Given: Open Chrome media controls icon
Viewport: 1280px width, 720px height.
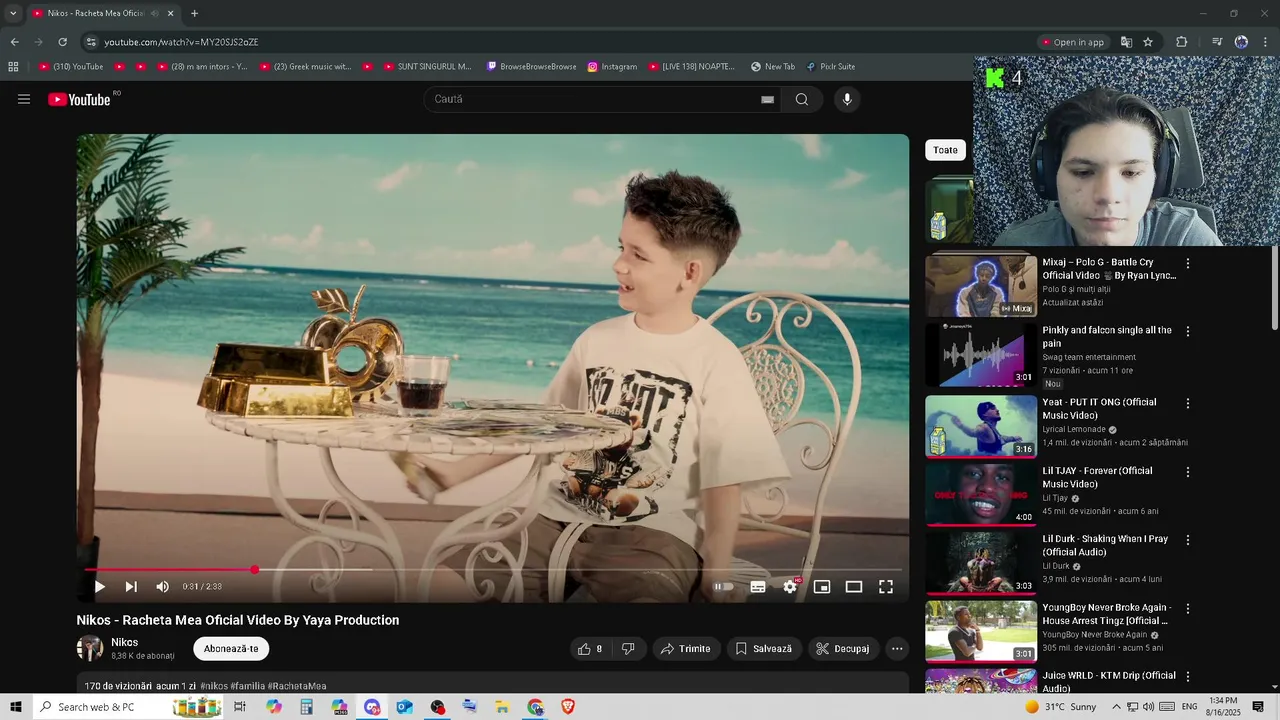Looking at the screenshot, I should tap(1217, 42).
